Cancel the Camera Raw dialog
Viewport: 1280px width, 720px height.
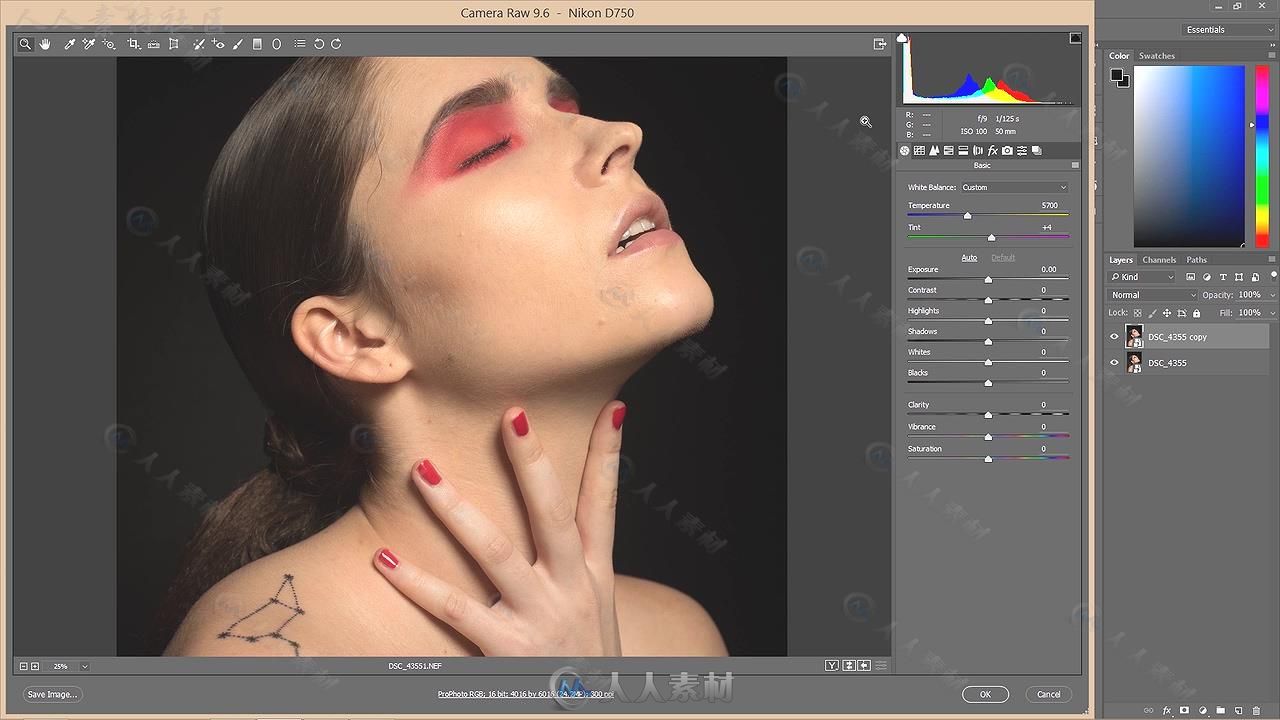1048,694
